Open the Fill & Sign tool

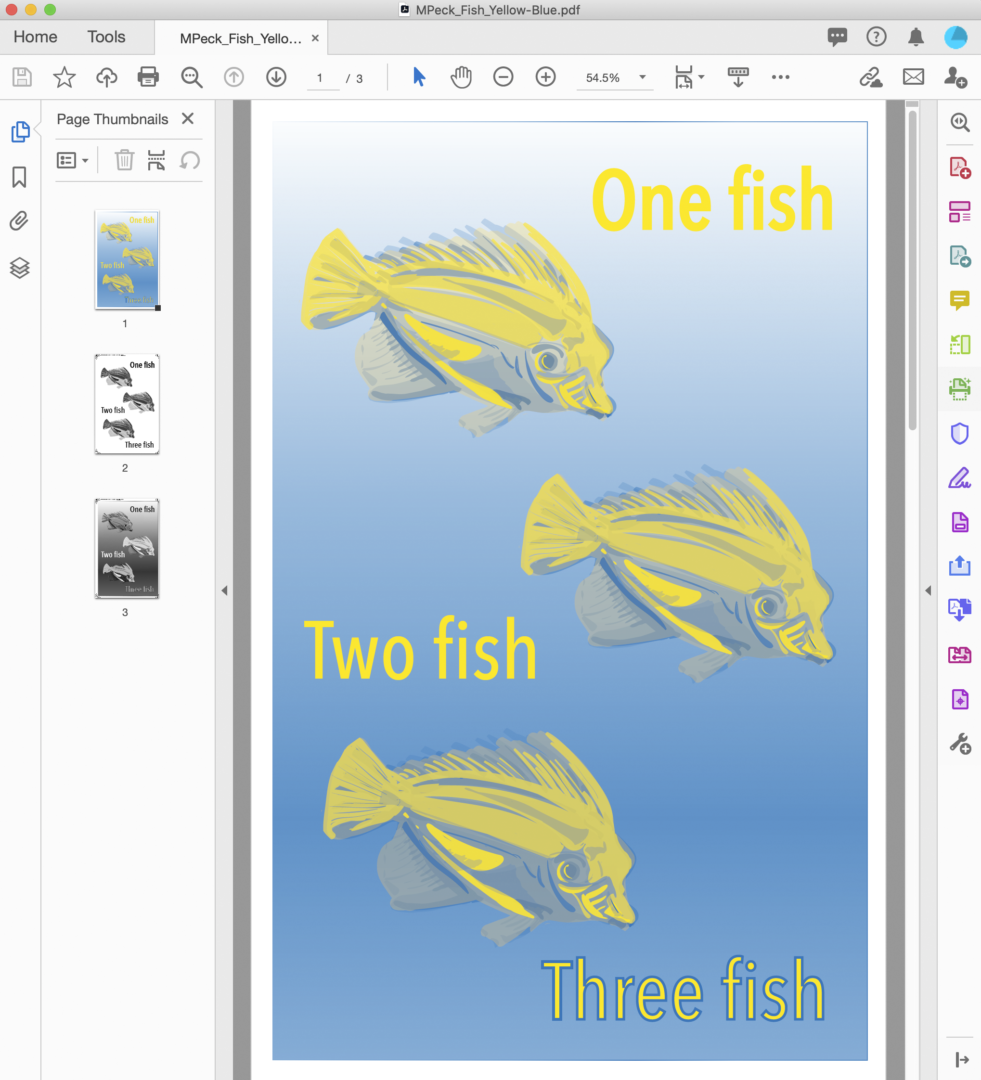pyautogui.click(x=959, y=478)
